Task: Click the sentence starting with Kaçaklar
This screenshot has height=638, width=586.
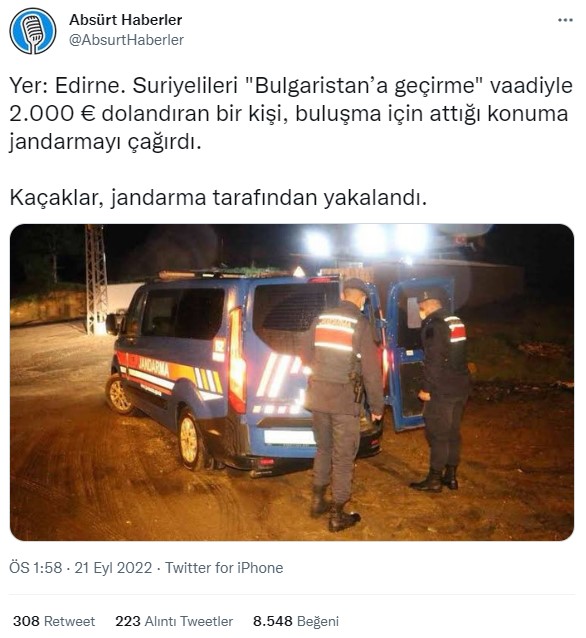Action: [218, 198]
